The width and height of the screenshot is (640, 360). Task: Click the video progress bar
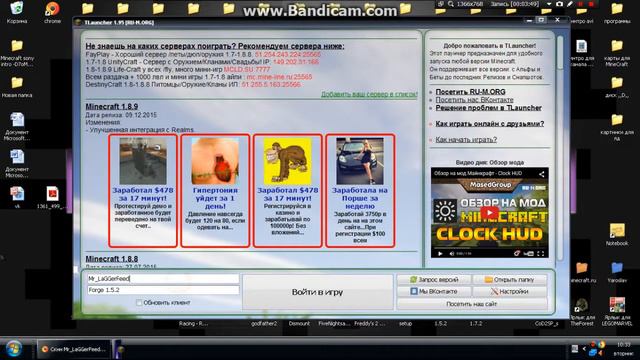[x=489, y=247]
